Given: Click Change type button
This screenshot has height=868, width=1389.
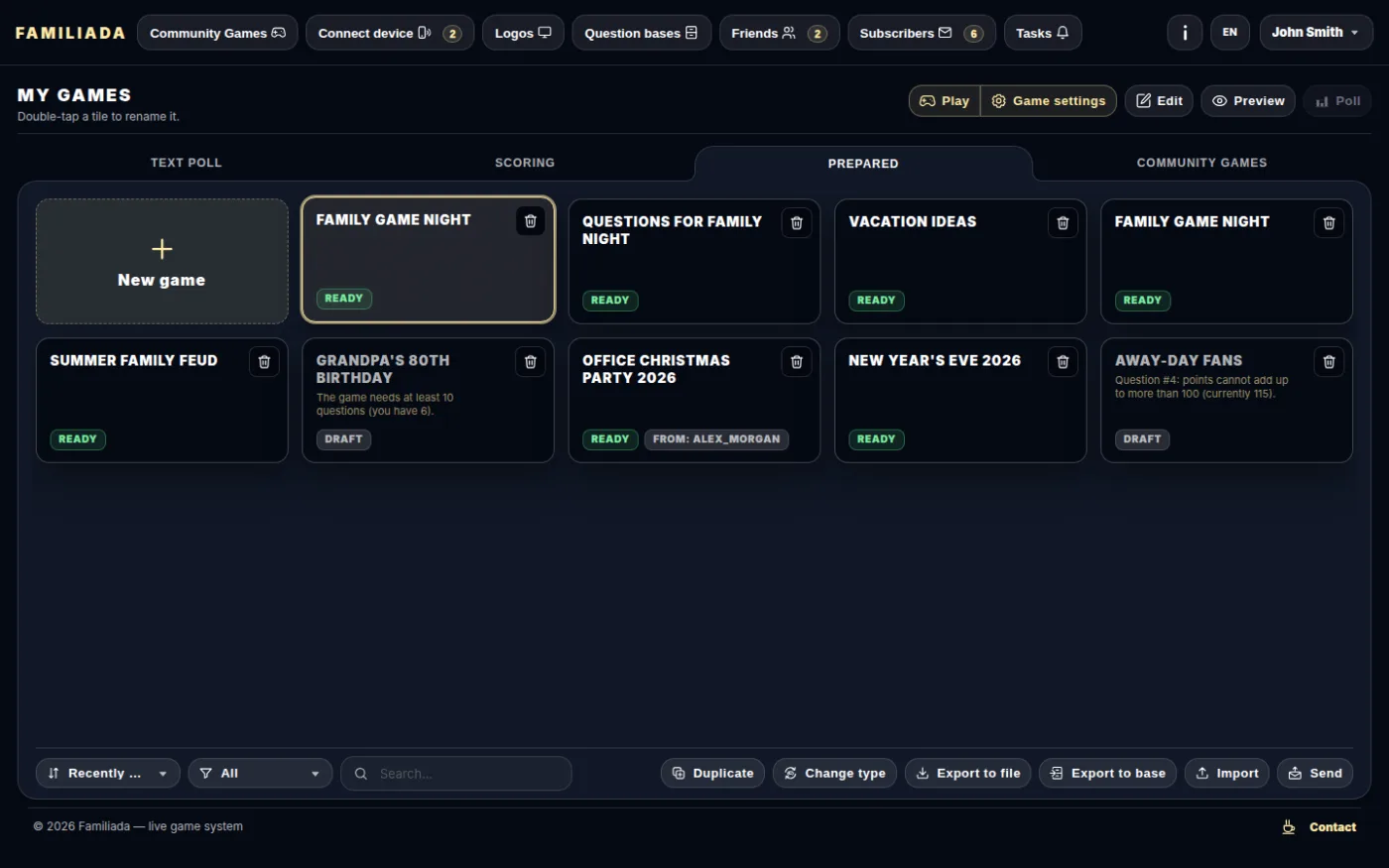Looking at the screenshot, I should click(835, 773).
